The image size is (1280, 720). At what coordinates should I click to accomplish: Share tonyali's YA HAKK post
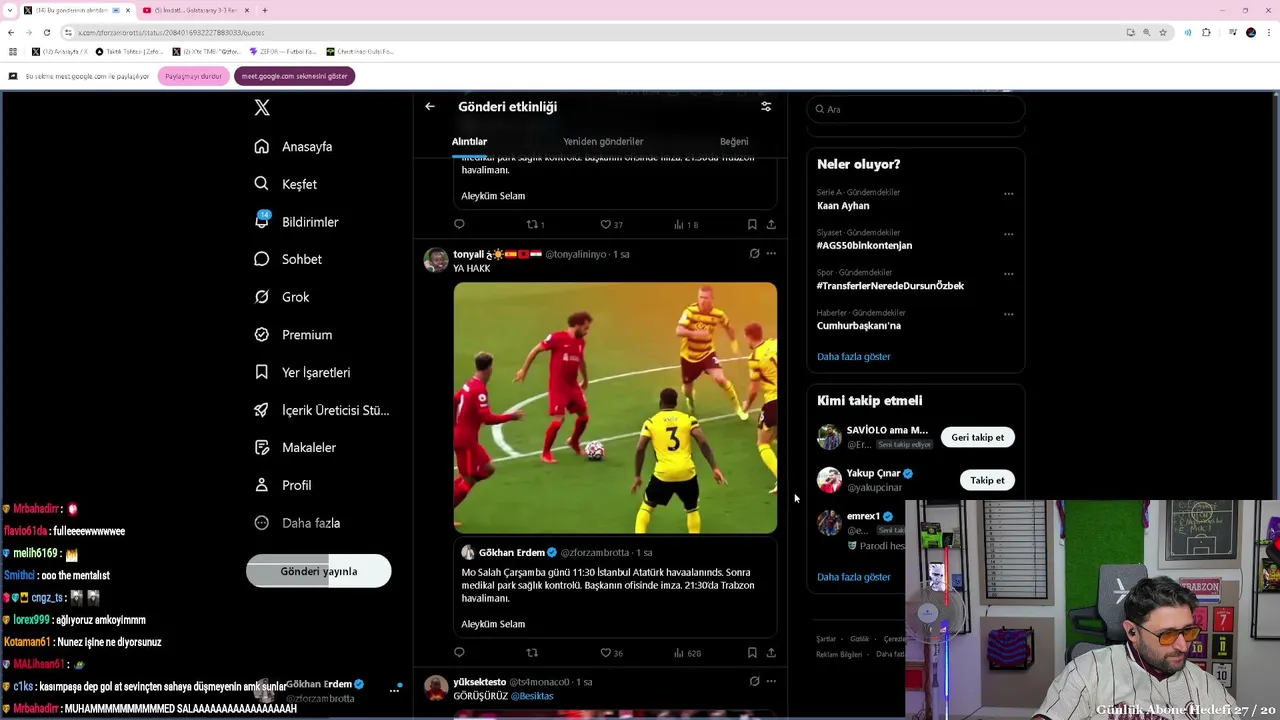click(771, 653)
